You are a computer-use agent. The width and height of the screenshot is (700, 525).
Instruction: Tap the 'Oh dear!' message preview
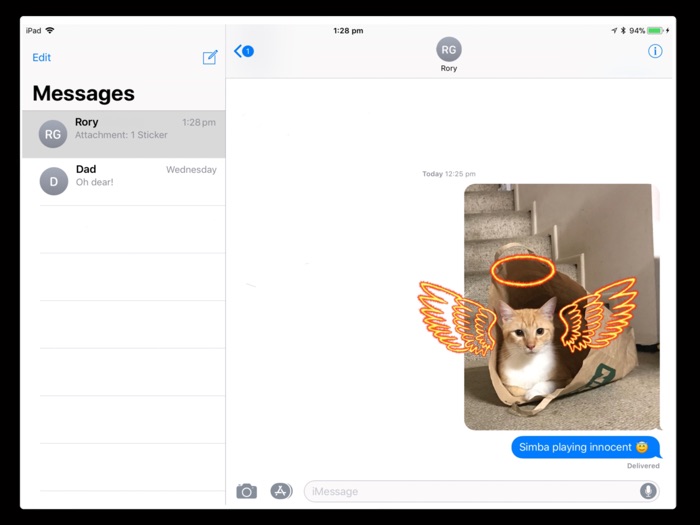pos(95,182)
